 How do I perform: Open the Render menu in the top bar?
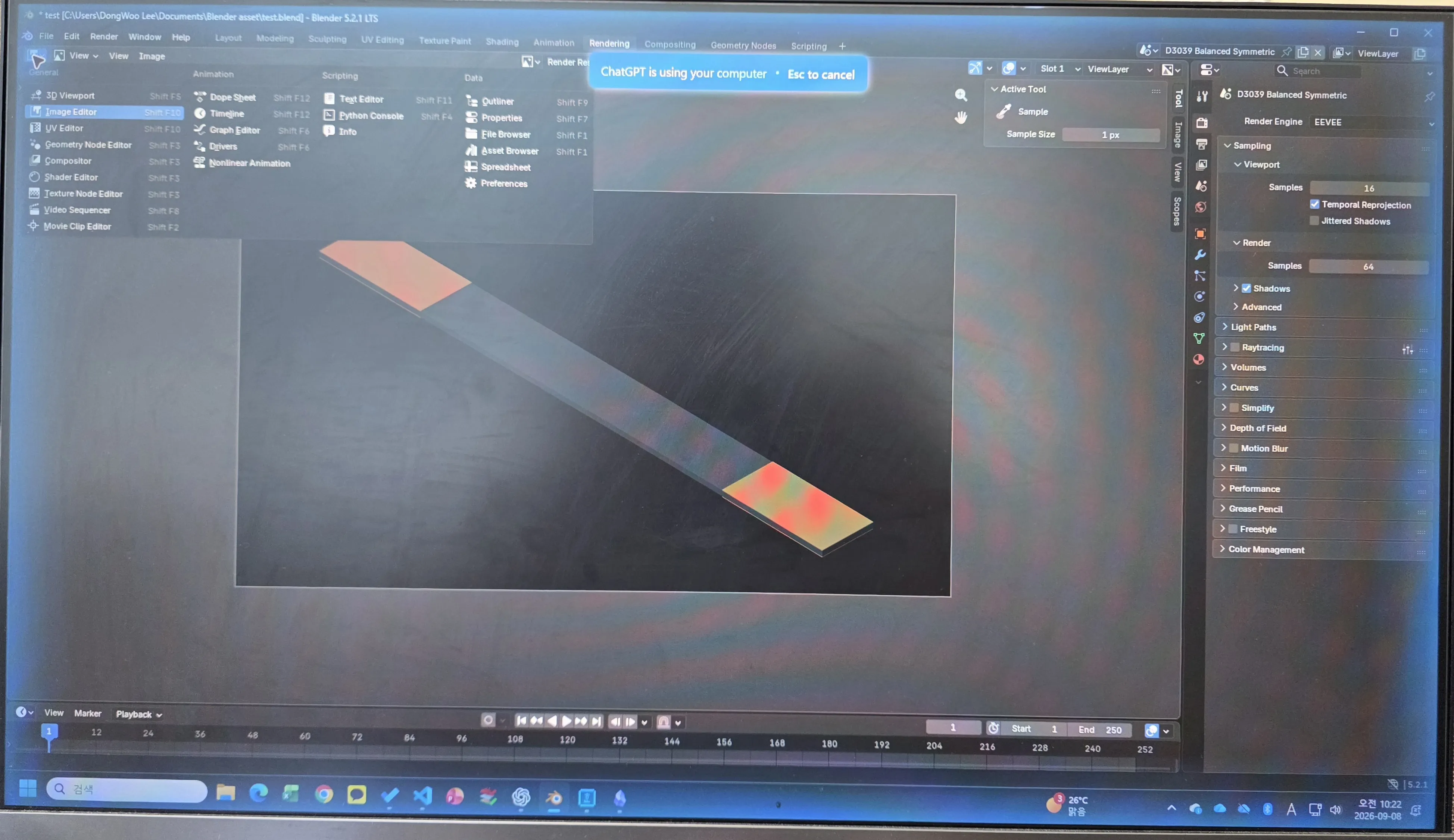point(104,36)
